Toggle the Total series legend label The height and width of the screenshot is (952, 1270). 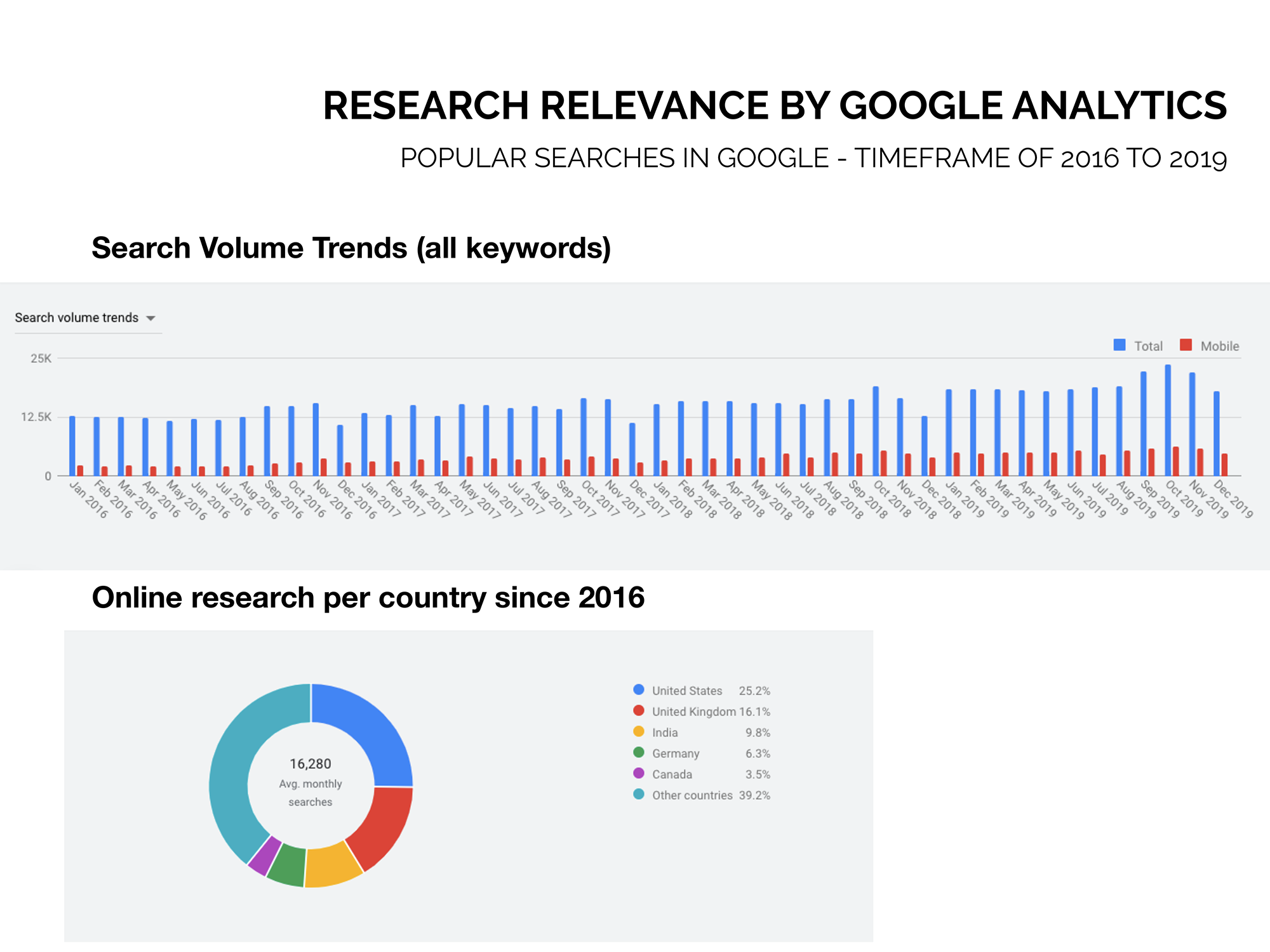pyautogui.click(x=1148, y=346)
